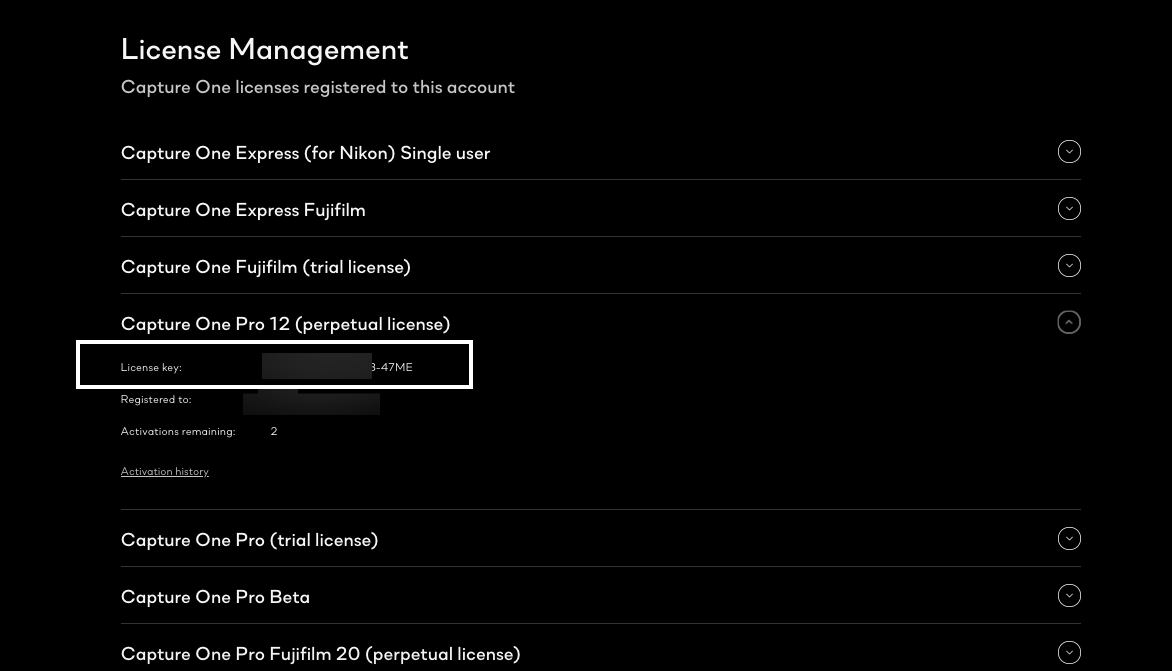1172x671 pixels.
Task: Expand Capture One Pro Beta chevron
Action: coord(1069,596)
